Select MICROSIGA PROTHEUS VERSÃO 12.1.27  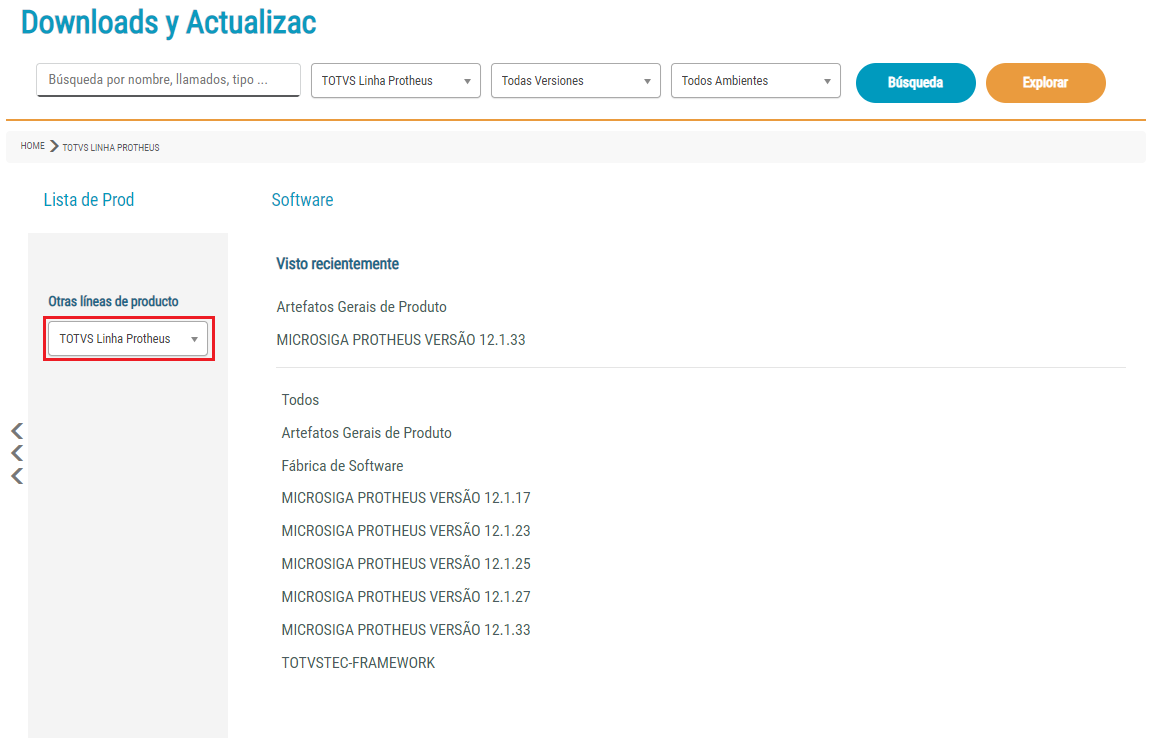pyautogui.click(x=405, y=596)
